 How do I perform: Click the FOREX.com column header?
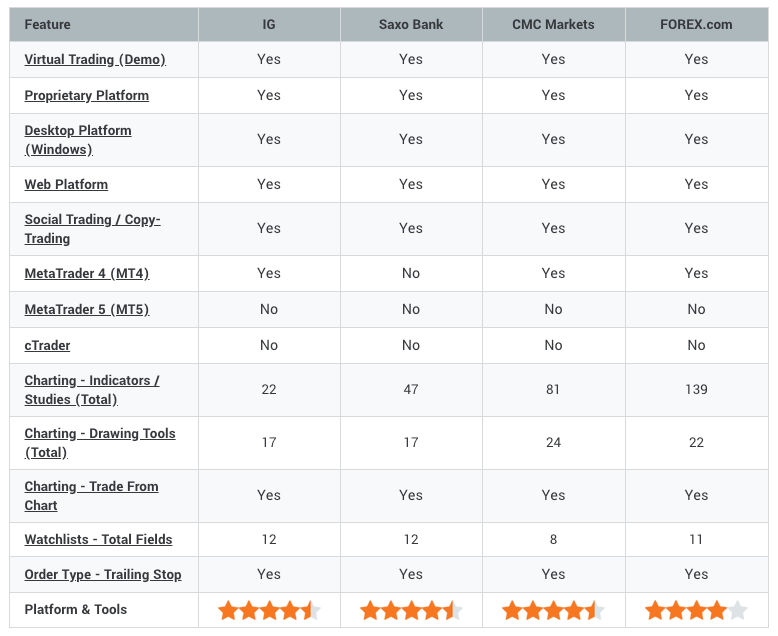(696, 24)
